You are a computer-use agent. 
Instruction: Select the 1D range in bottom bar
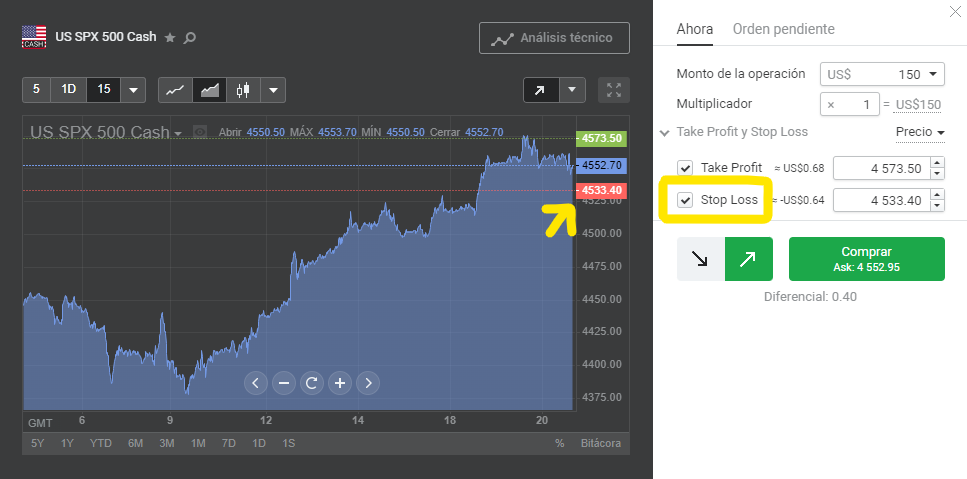tap(259, 443)
